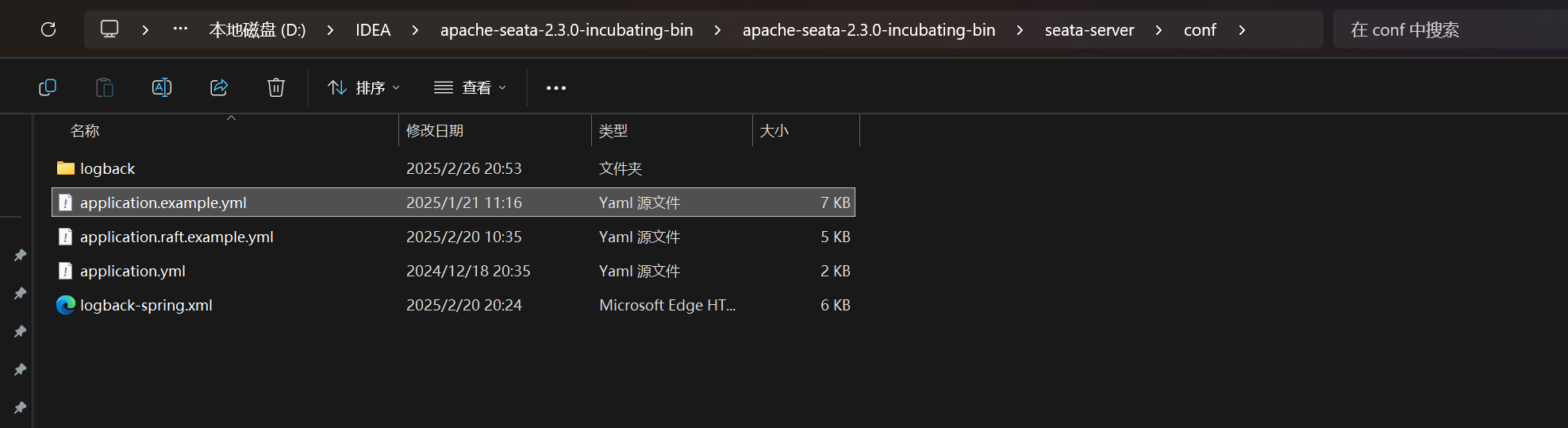Open the three-dot more options menu
The image size is (1568, 428).
point(556,87)
